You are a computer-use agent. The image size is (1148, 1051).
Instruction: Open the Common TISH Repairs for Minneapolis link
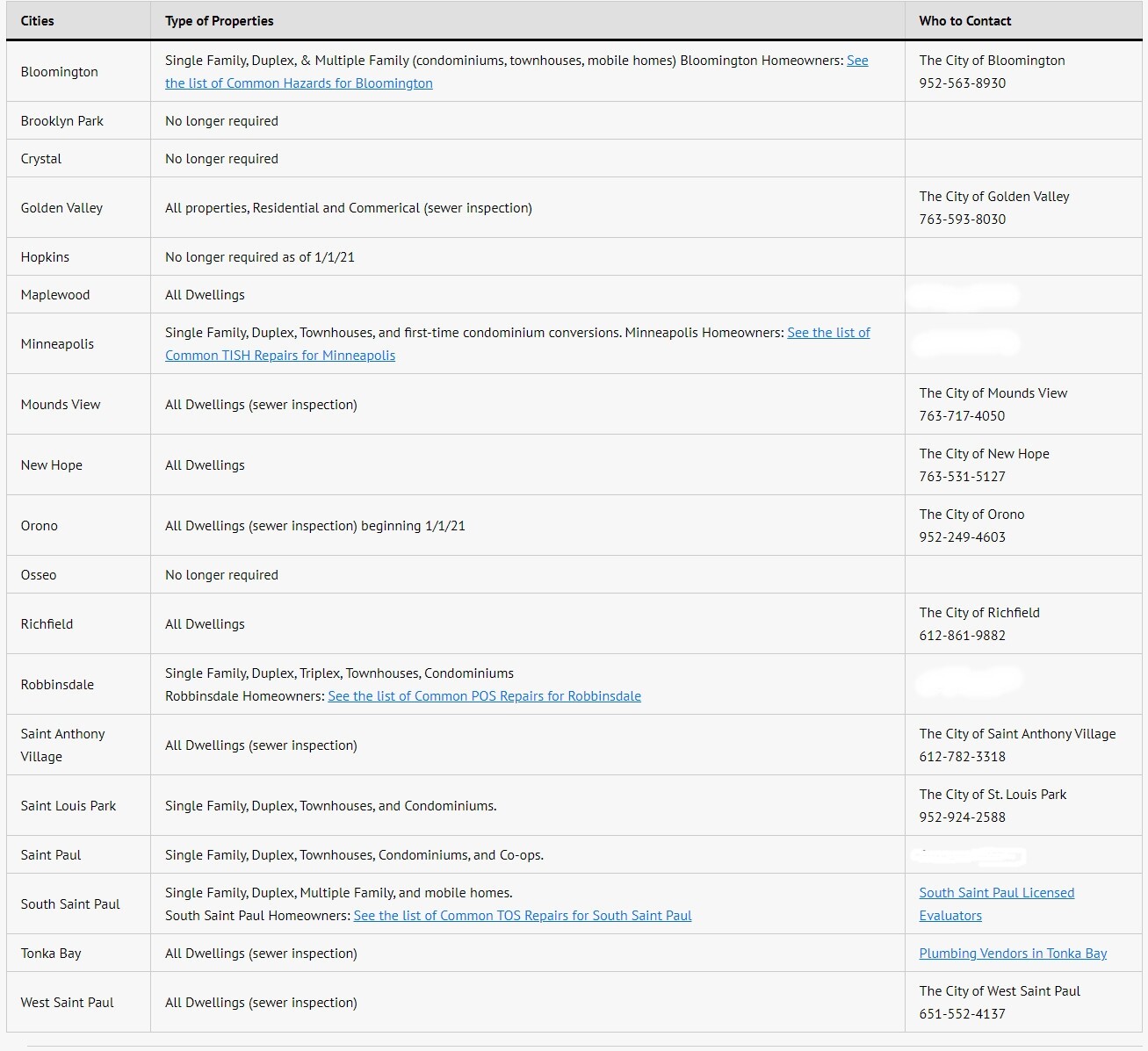click(280, 356)
